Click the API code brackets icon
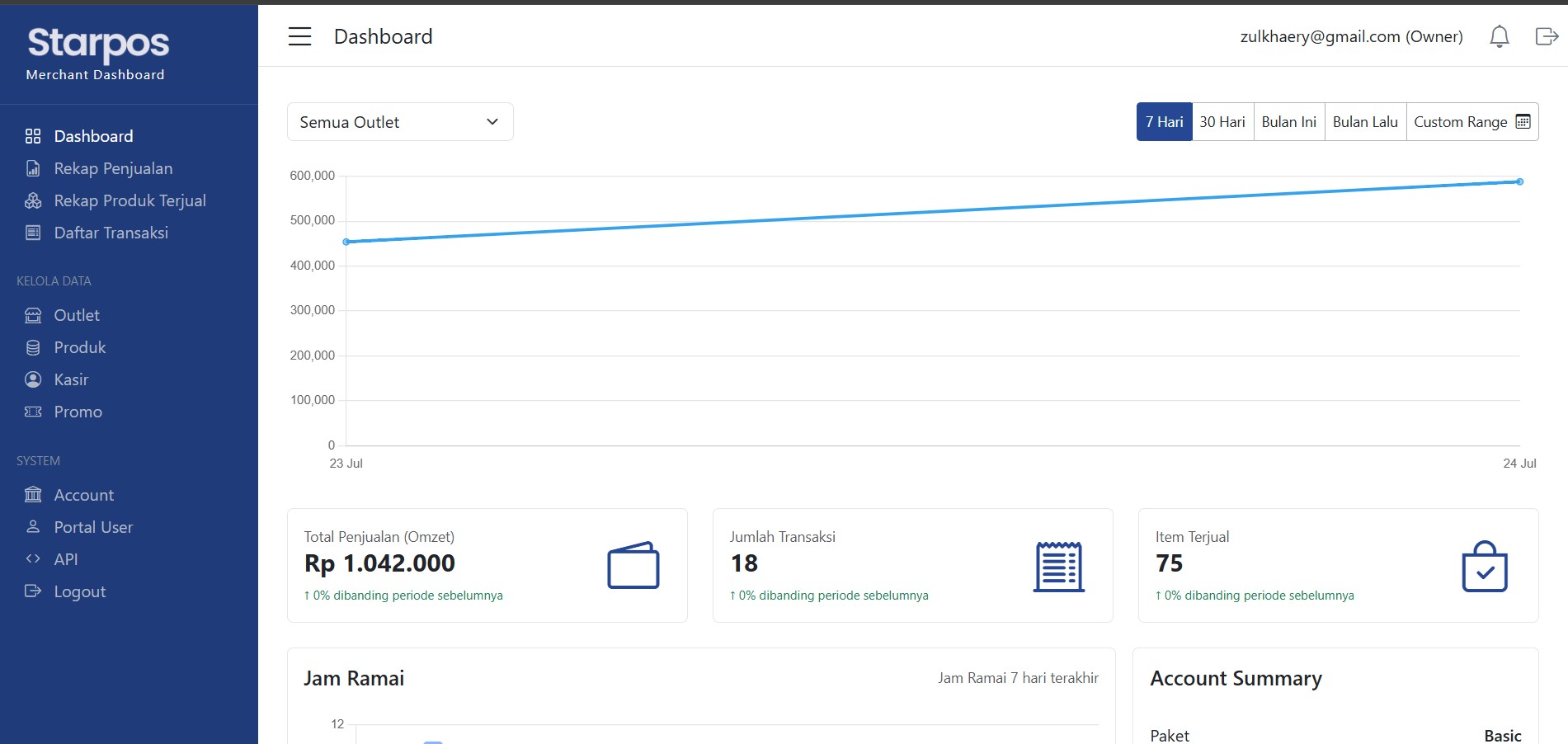 point(33,558)
